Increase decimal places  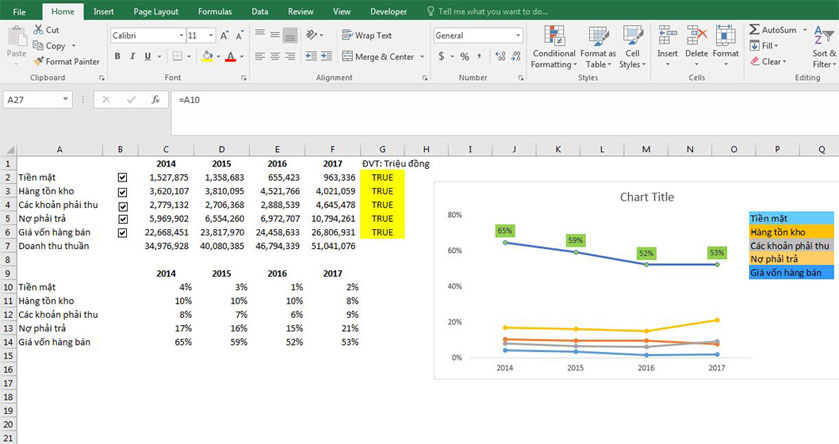coord(501,56)
